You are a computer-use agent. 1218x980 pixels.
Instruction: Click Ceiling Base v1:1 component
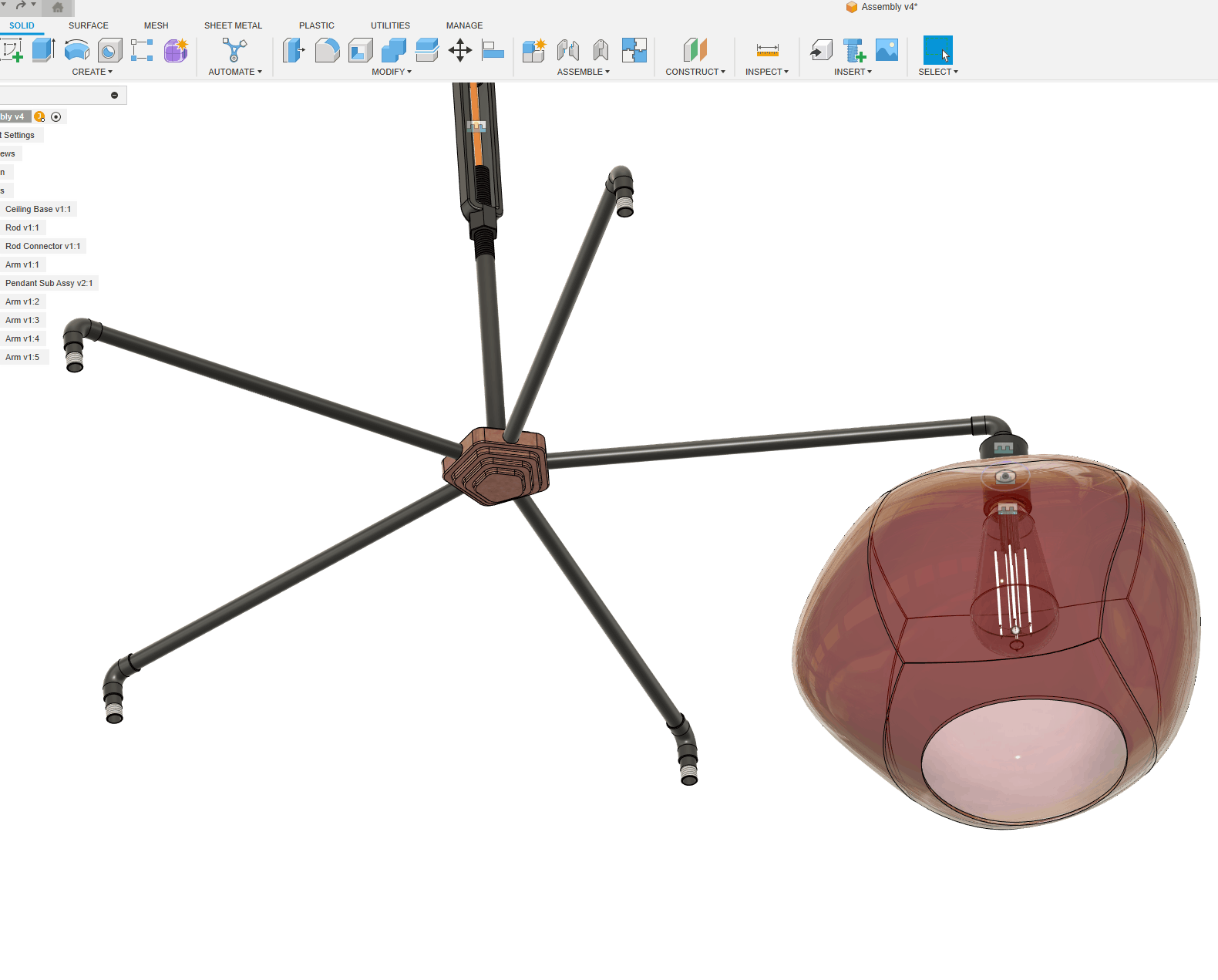[x=38, y=209]
